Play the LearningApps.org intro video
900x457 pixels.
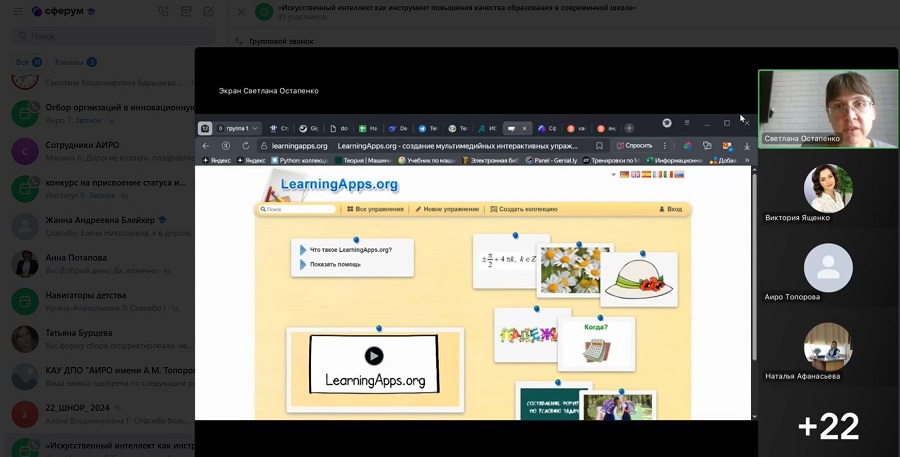click(374, 356)
